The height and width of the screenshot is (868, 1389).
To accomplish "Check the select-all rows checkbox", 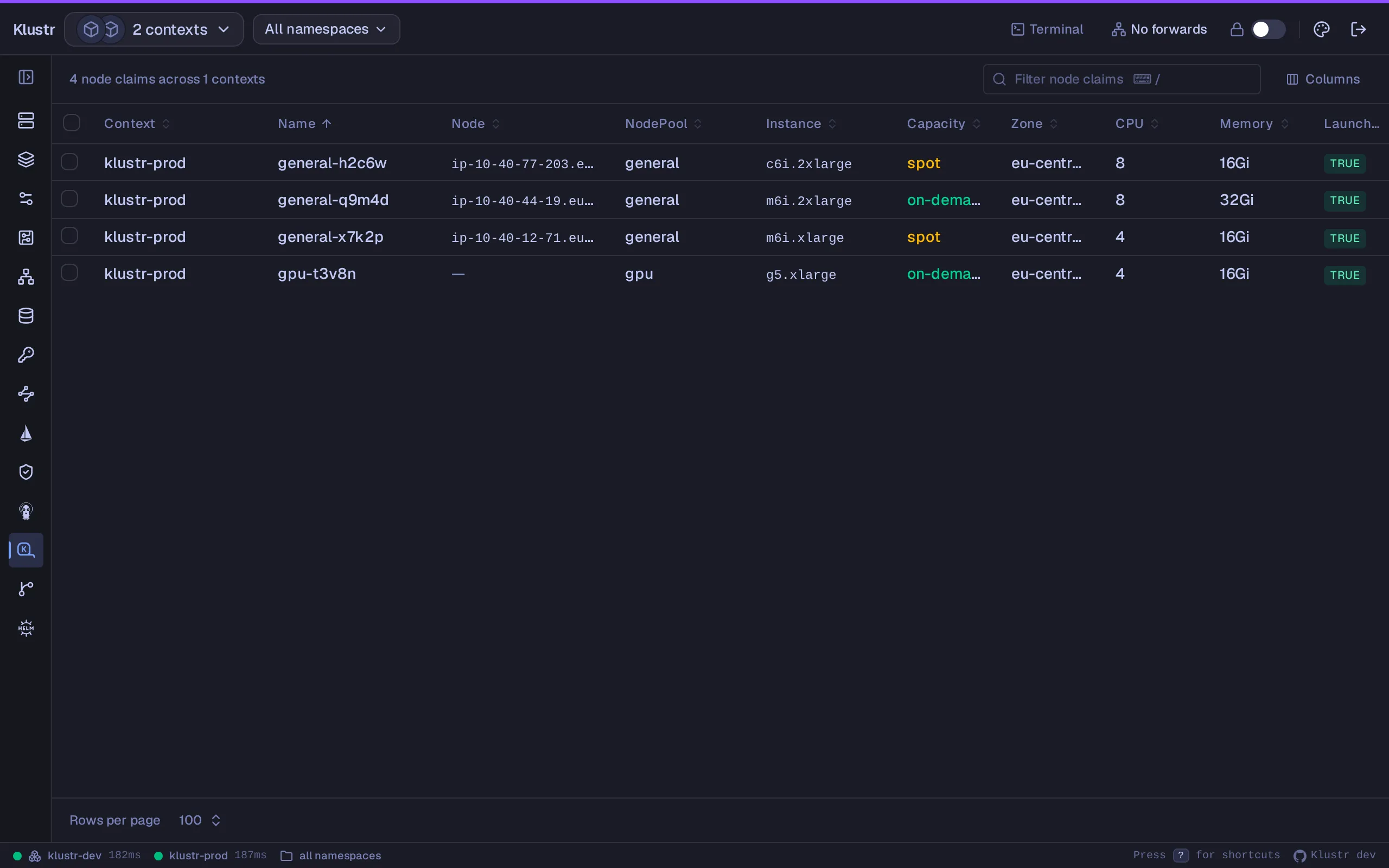I will [x=72, y=123].
